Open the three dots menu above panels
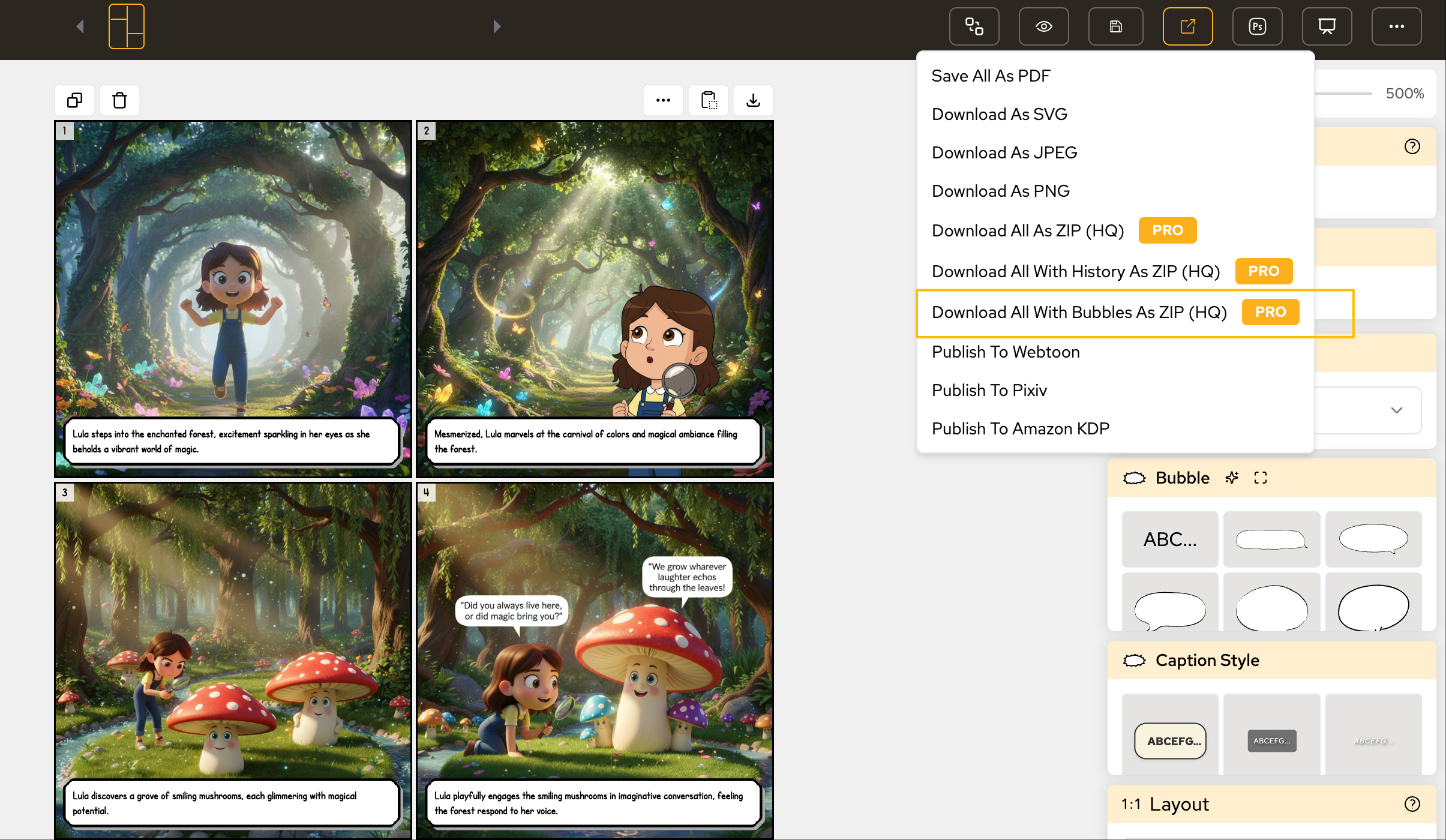 pos(663,100)
